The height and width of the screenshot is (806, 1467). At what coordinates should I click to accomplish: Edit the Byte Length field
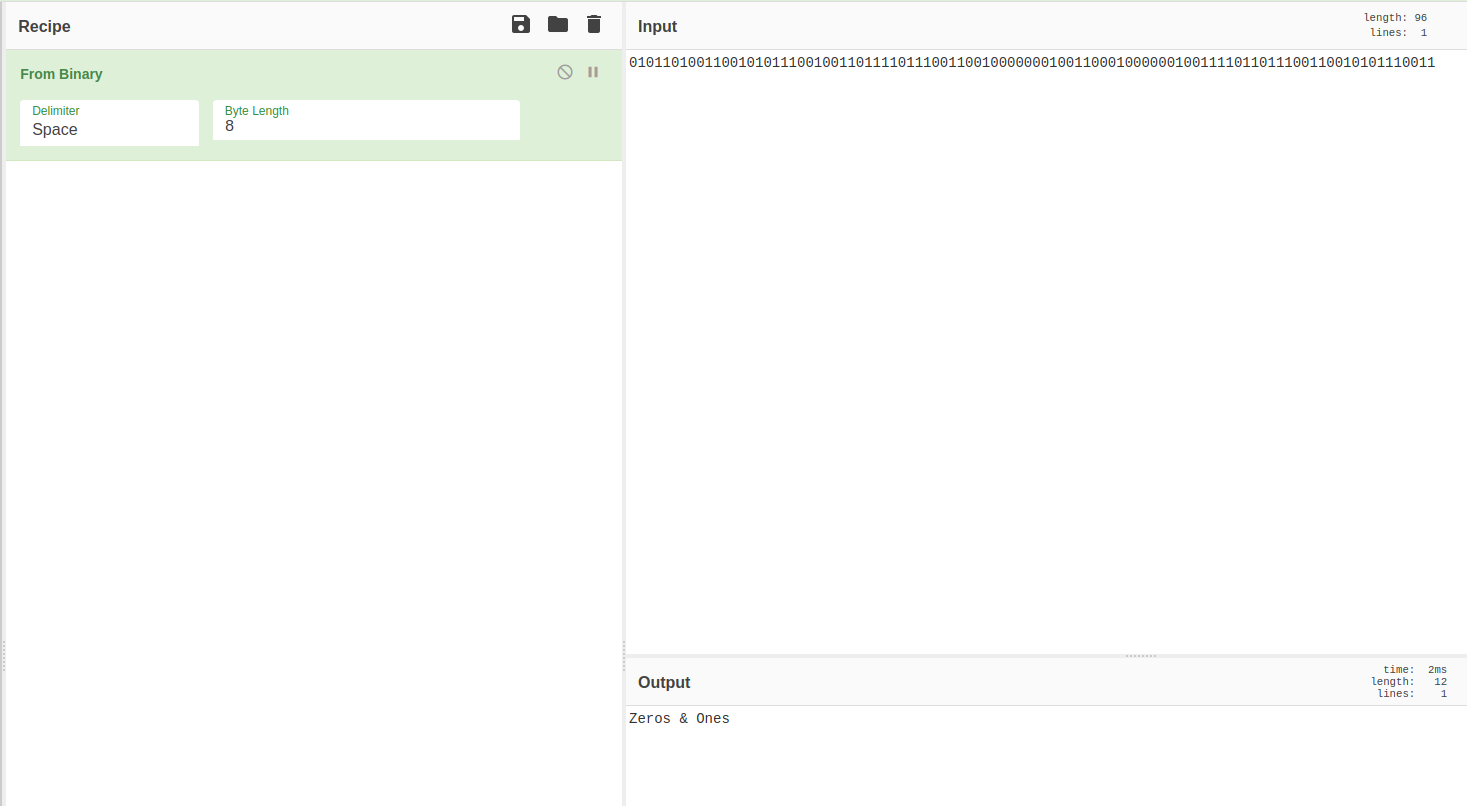(x=366, y=120)
